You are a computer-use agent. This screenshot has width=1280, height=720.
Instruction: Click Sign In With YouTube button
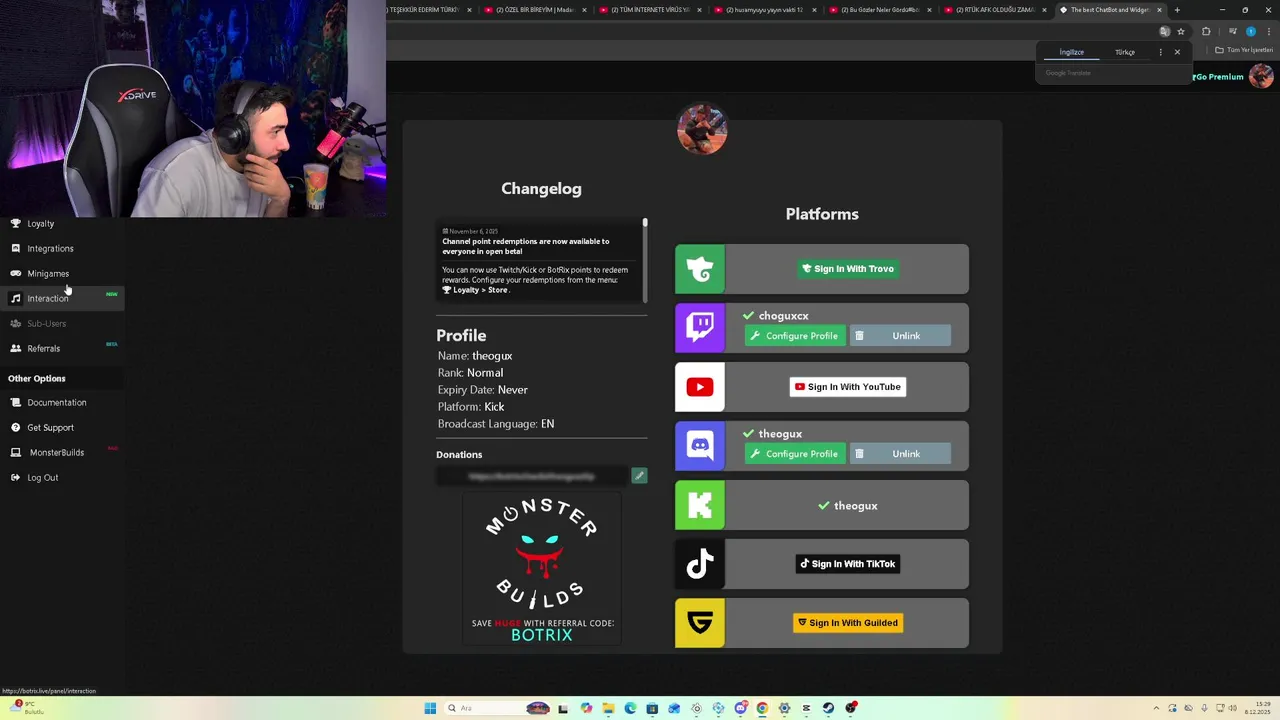pos(848,387)
